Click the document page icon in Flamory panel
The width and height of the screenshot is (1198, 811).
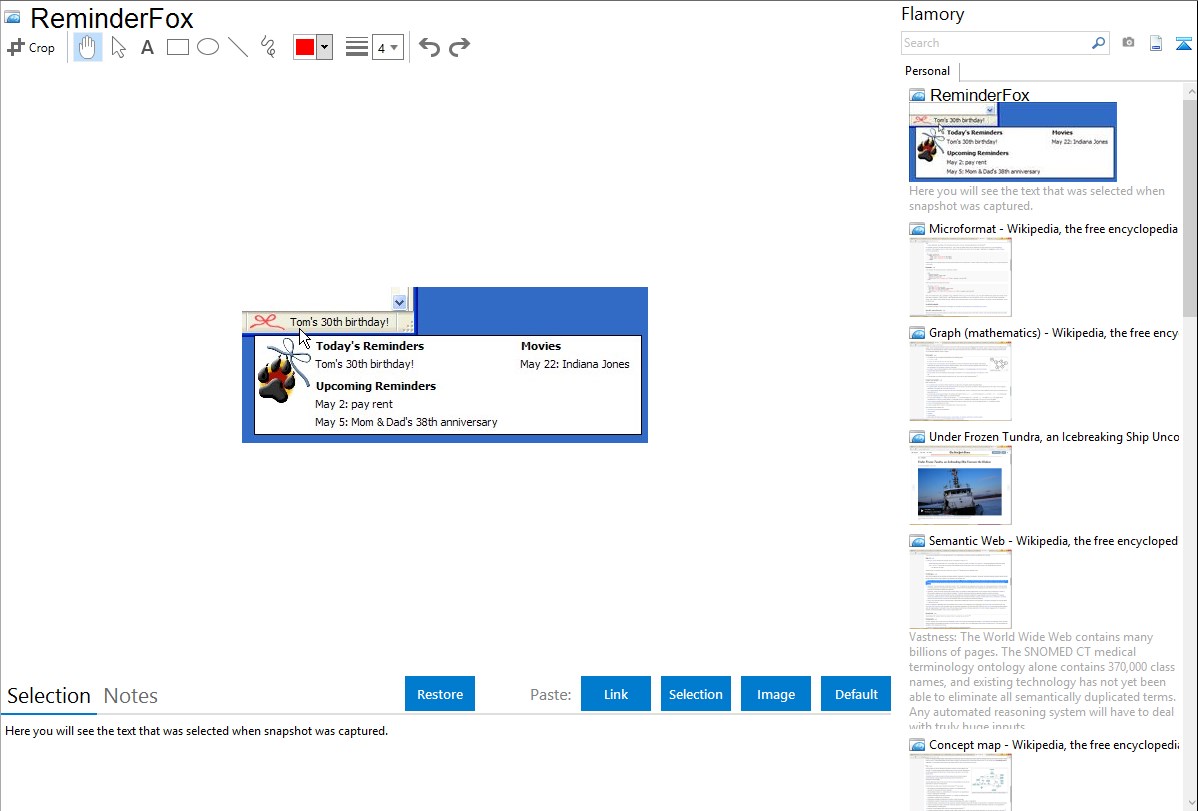tap(1156, 43)
